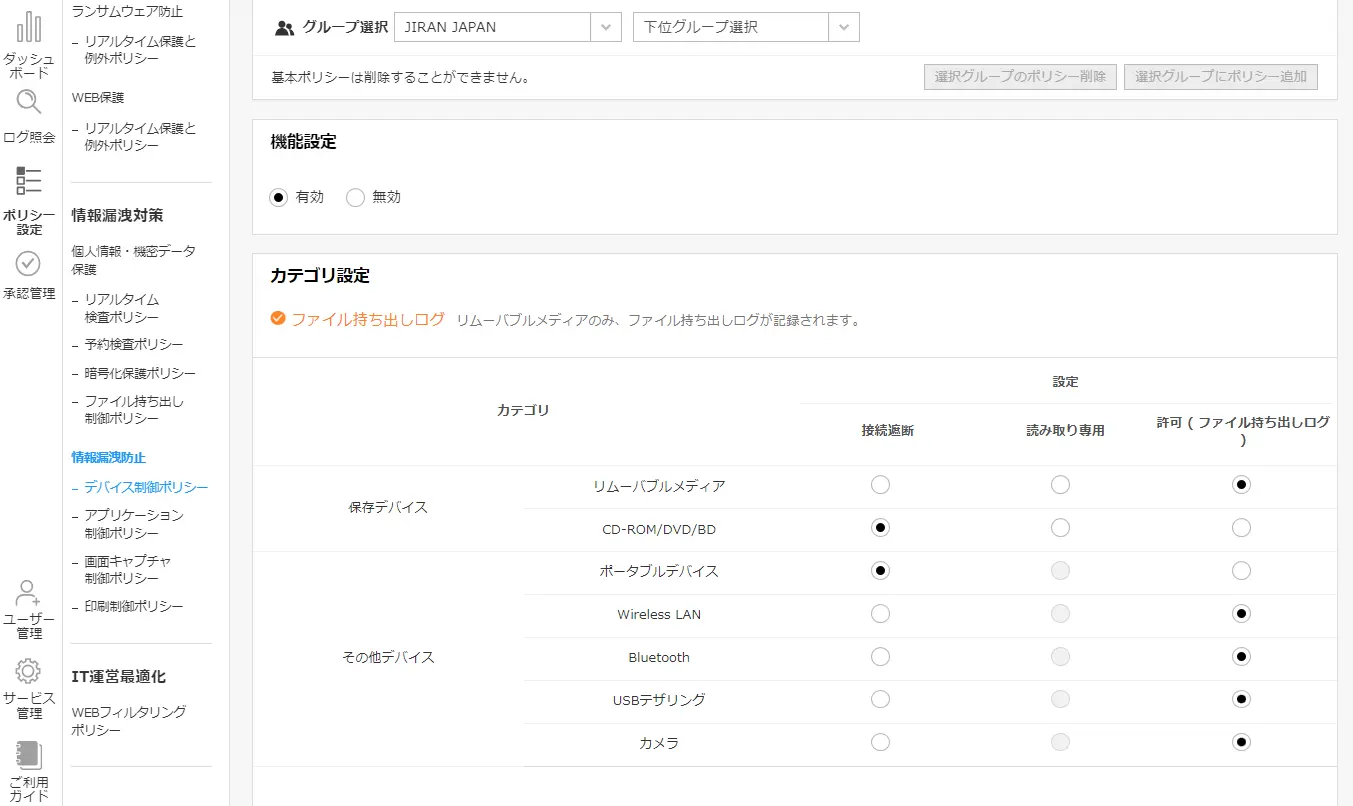Expand the JIRAN JAPAN group dropdown
Screen dimensions: 1353x806
pyautogui.click(x=605, y=28)
